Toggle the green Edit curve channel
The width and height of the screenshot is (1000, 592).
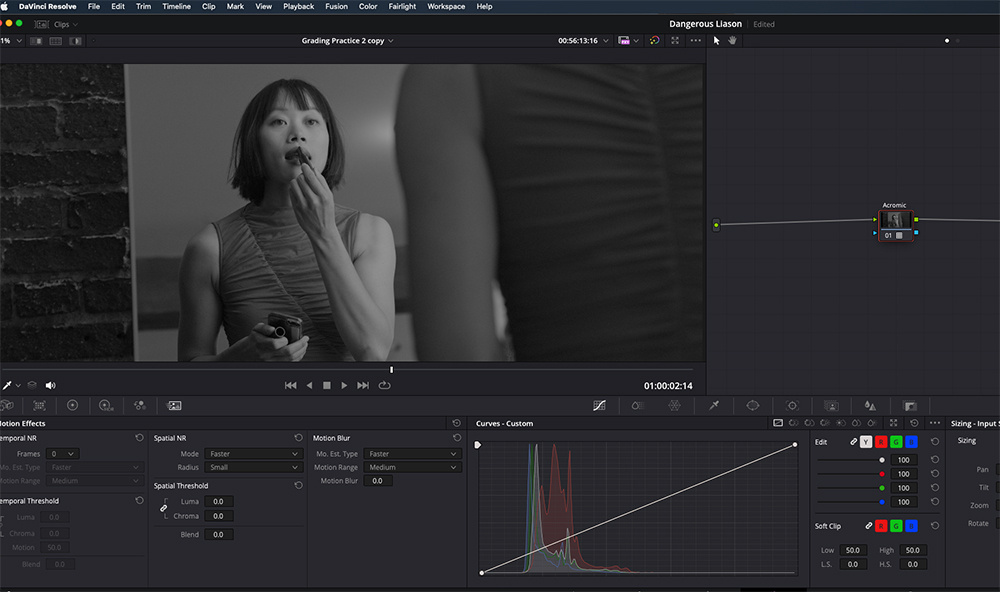point(896,441)
